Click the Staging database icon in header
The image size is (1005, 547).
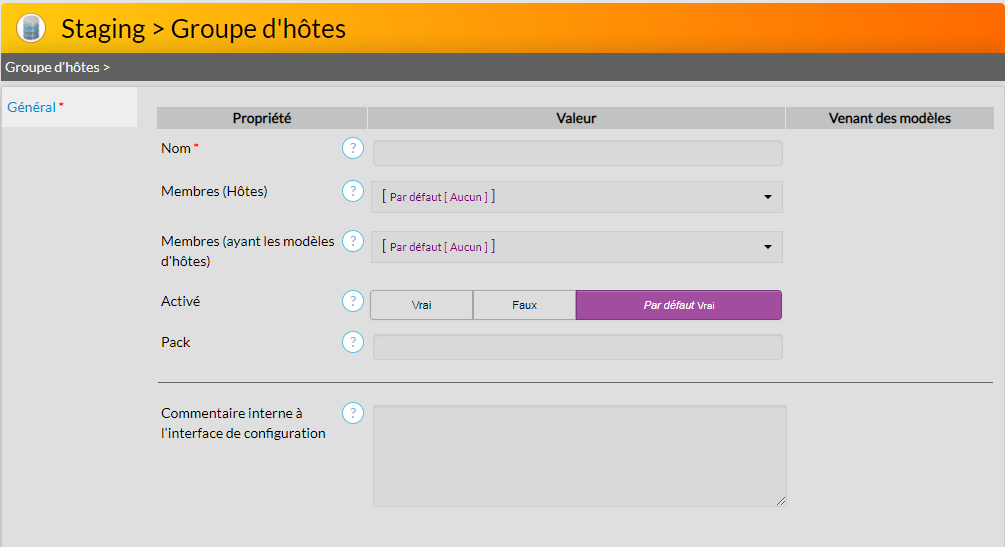(x=32, y=28)
